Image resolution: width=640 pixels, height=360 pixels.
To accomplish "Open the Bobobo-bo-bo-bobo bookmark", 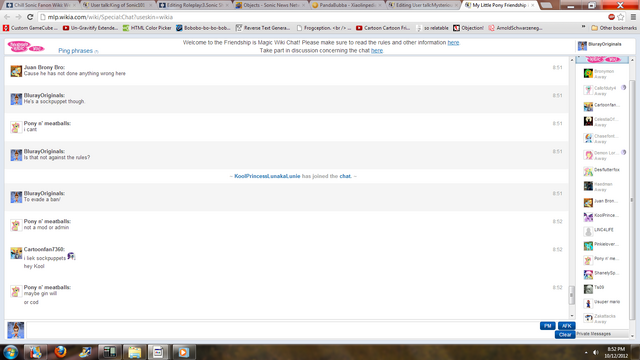I will 203,28.
